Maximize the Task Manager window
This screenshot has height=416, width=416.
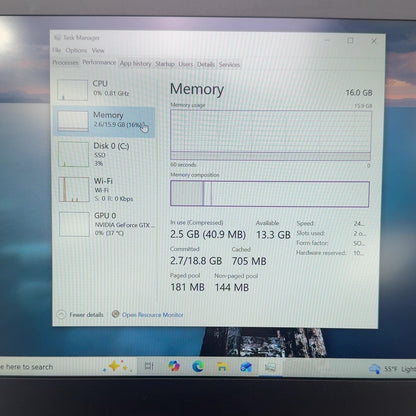click(350, 41)
